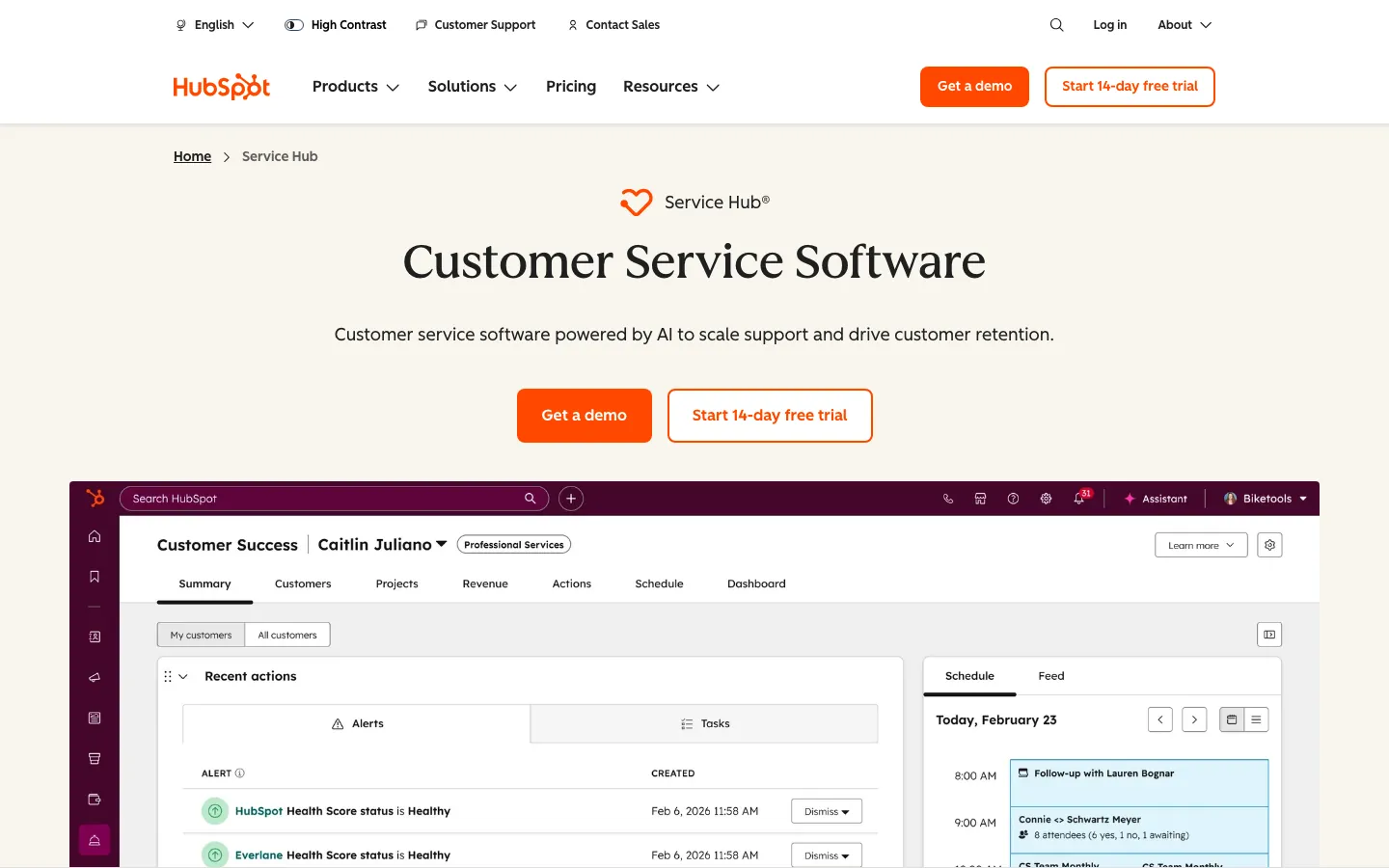Image resolution: width=1389 pixels, height=868 pixels.
Task: Click the HubSpot logo
Action: 221,87
